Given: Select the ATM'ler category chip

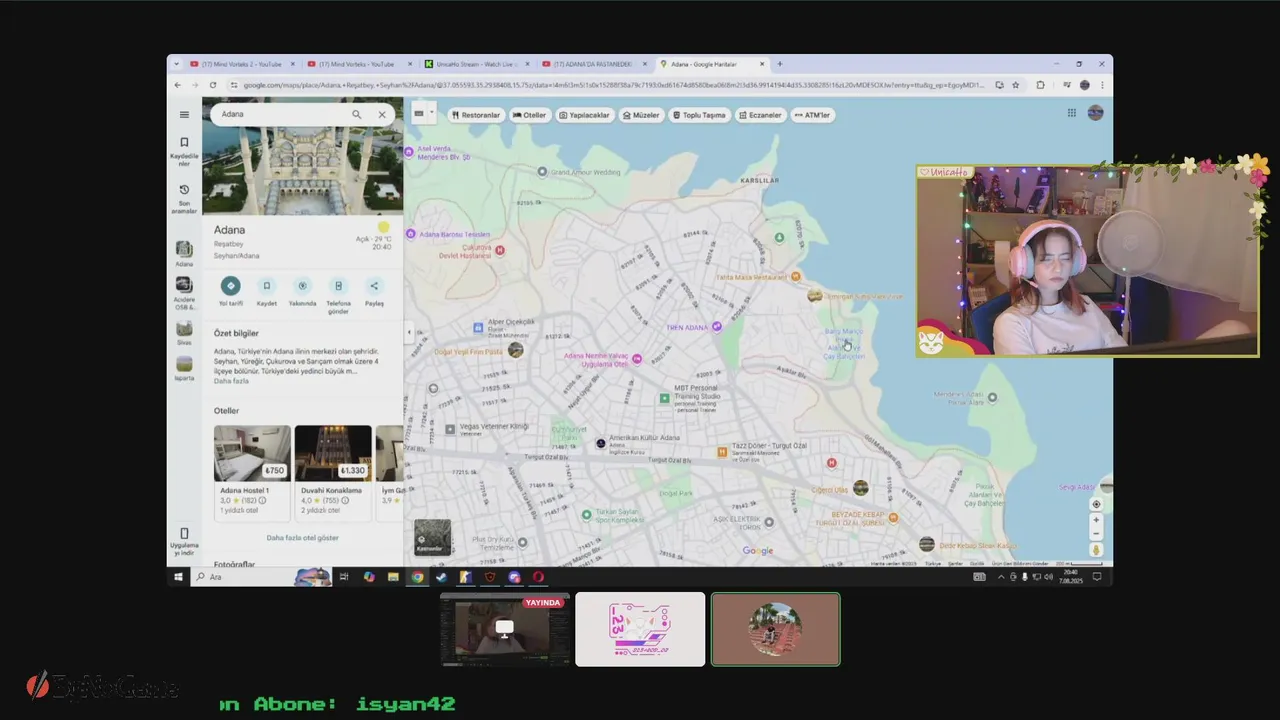Looking at the screenshot, I should coord(813,115).
